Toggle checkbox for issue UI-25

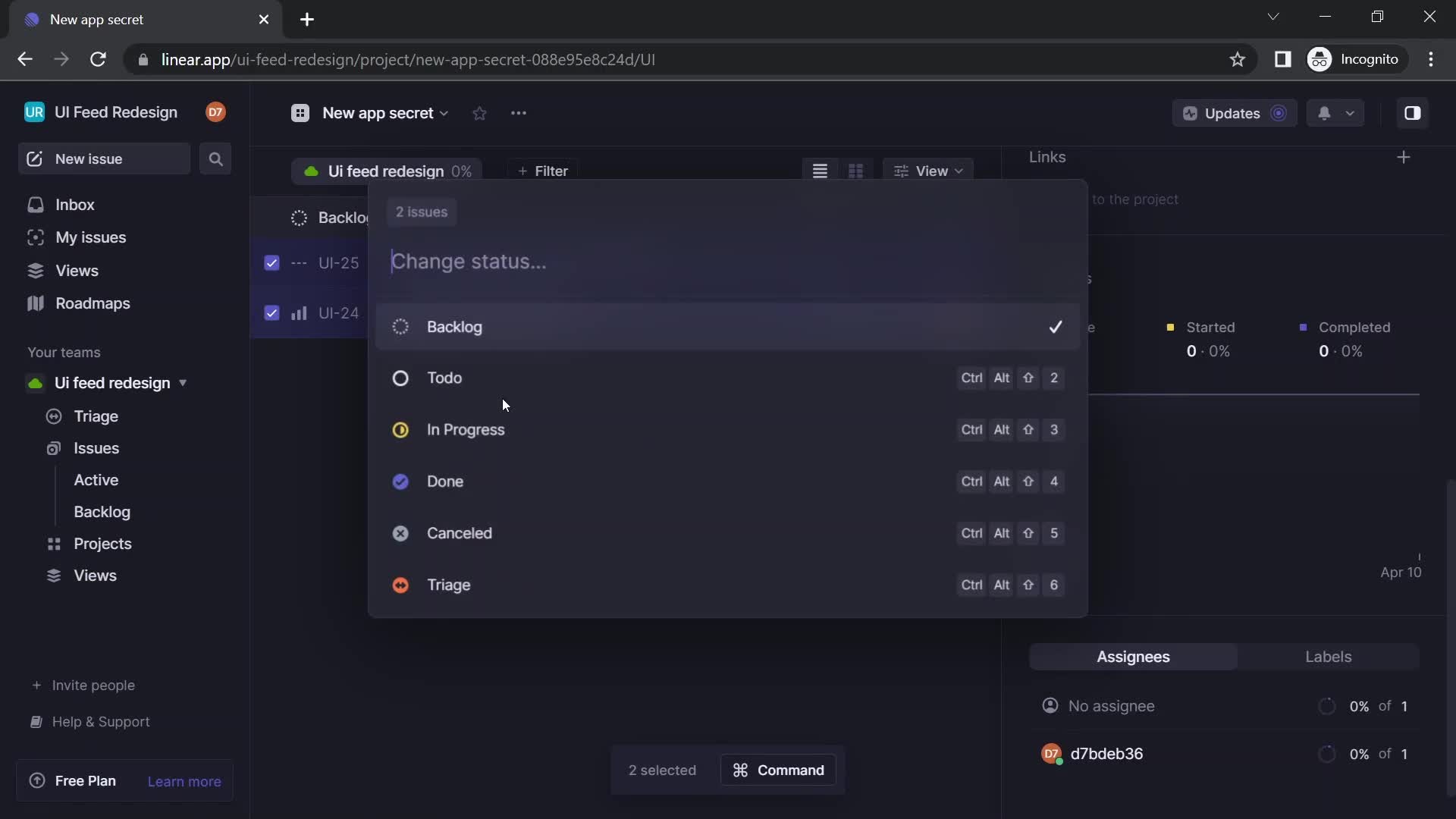click(271, 263)
